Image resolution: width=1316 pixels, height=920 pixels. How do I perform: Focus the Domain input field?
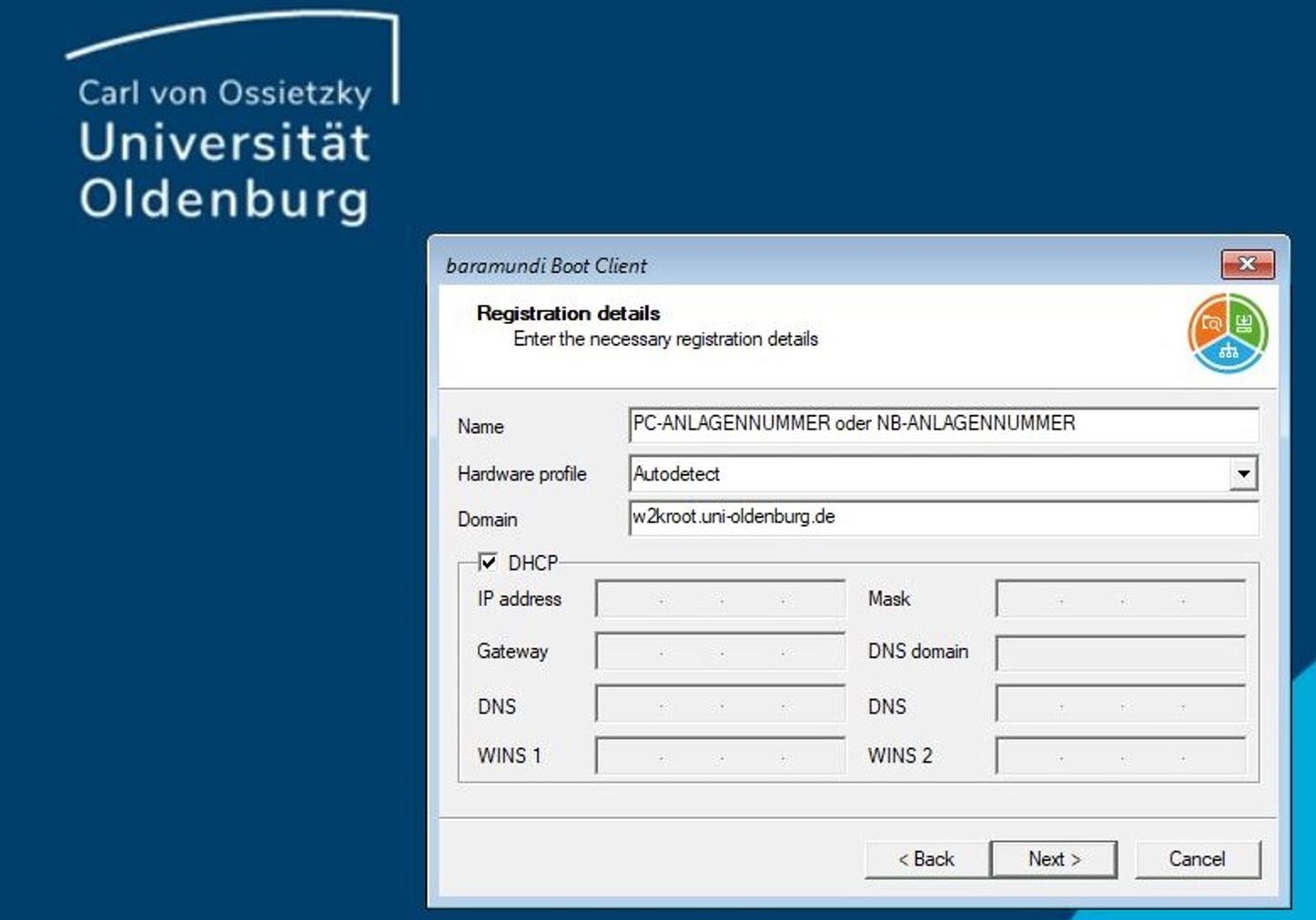(x=943, y=518)
